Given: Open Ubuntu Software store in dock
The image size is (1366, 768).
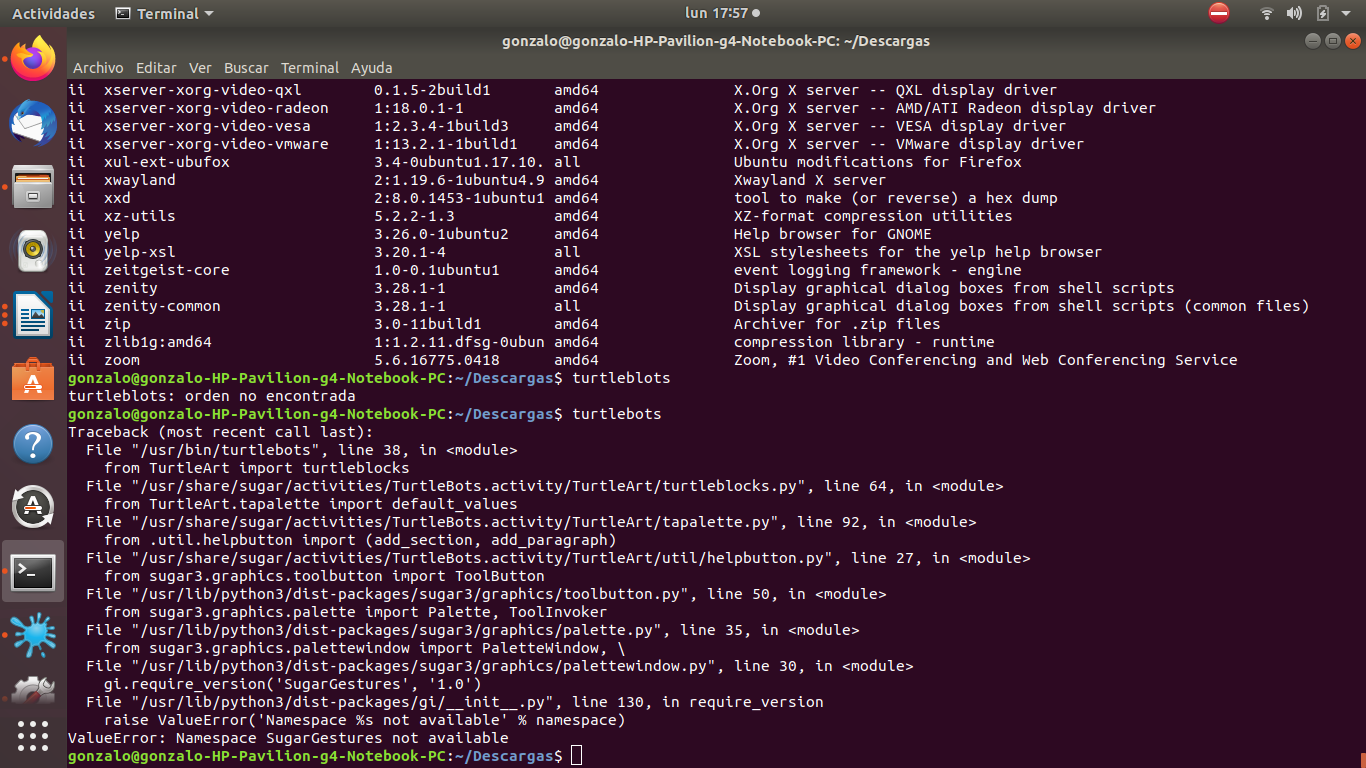Looking at the screenshot, I should [x=33, y=379].
